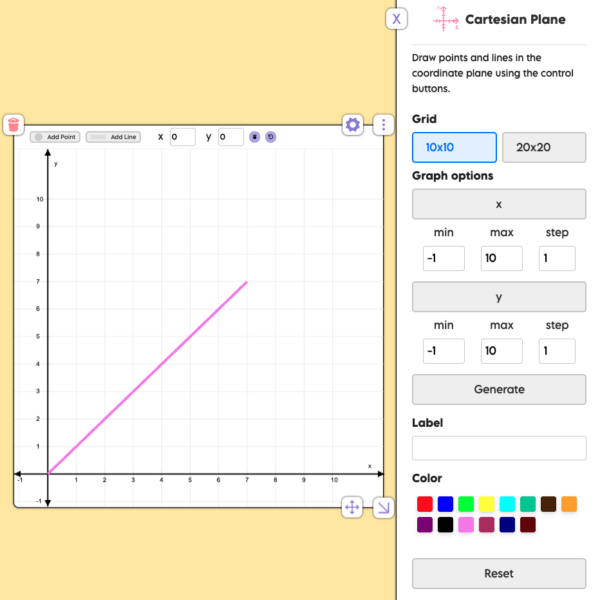600x600 pixels.
Task: Choose the yellow color swatch
Action: (486, 504)
